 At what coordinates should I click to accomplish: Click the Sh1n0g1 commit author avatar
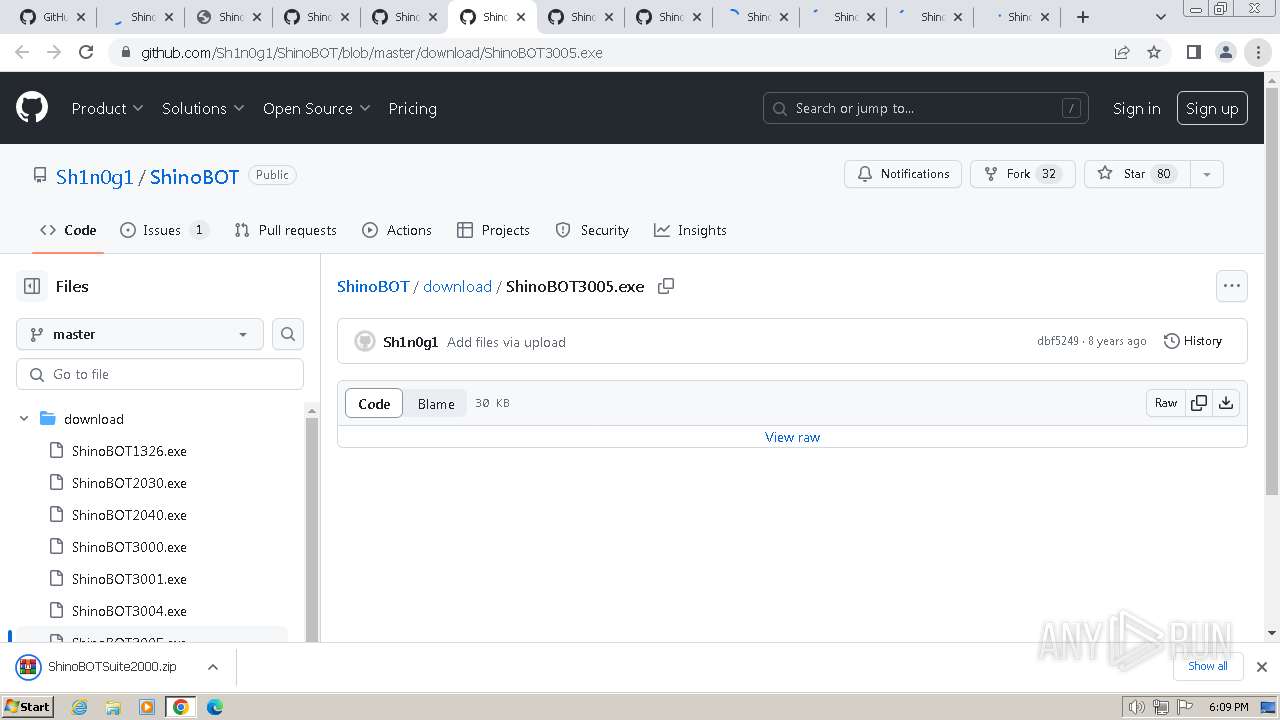click(x=365, y=342)
